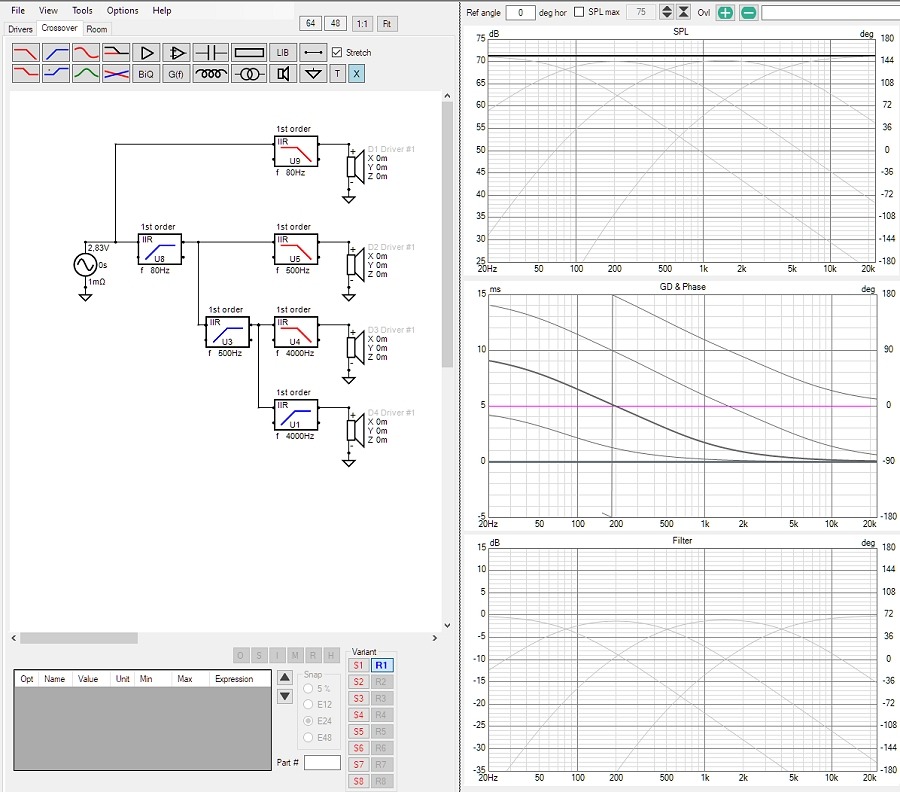Open the File menu
This screenshot has height=792, width=900.
[18, 10]
